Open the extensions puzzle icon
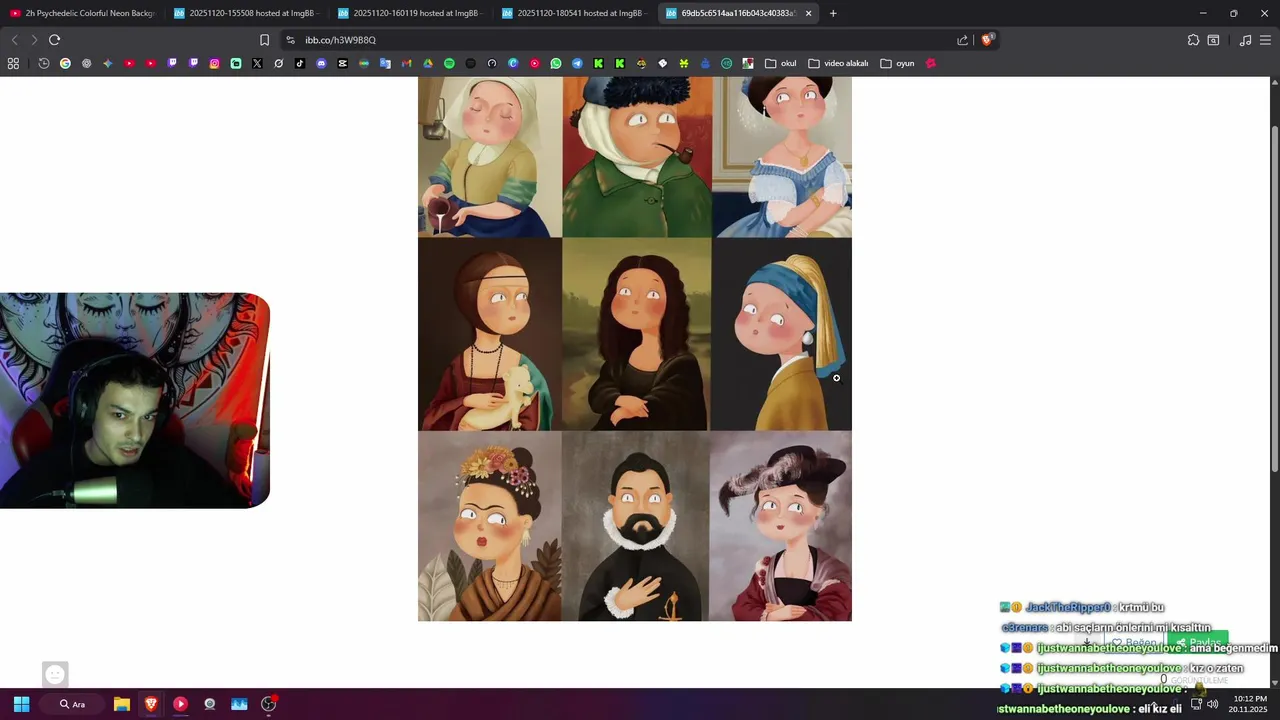1280x720 pixels. [x=1193, y=40]
